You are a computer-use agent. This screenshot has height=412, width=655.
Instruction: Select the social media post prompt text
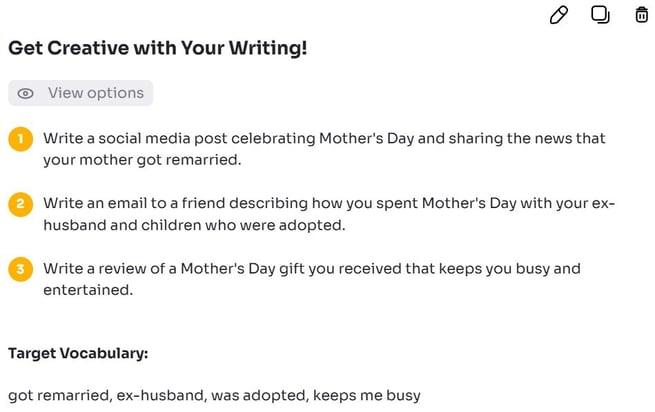tap(324, 149)
